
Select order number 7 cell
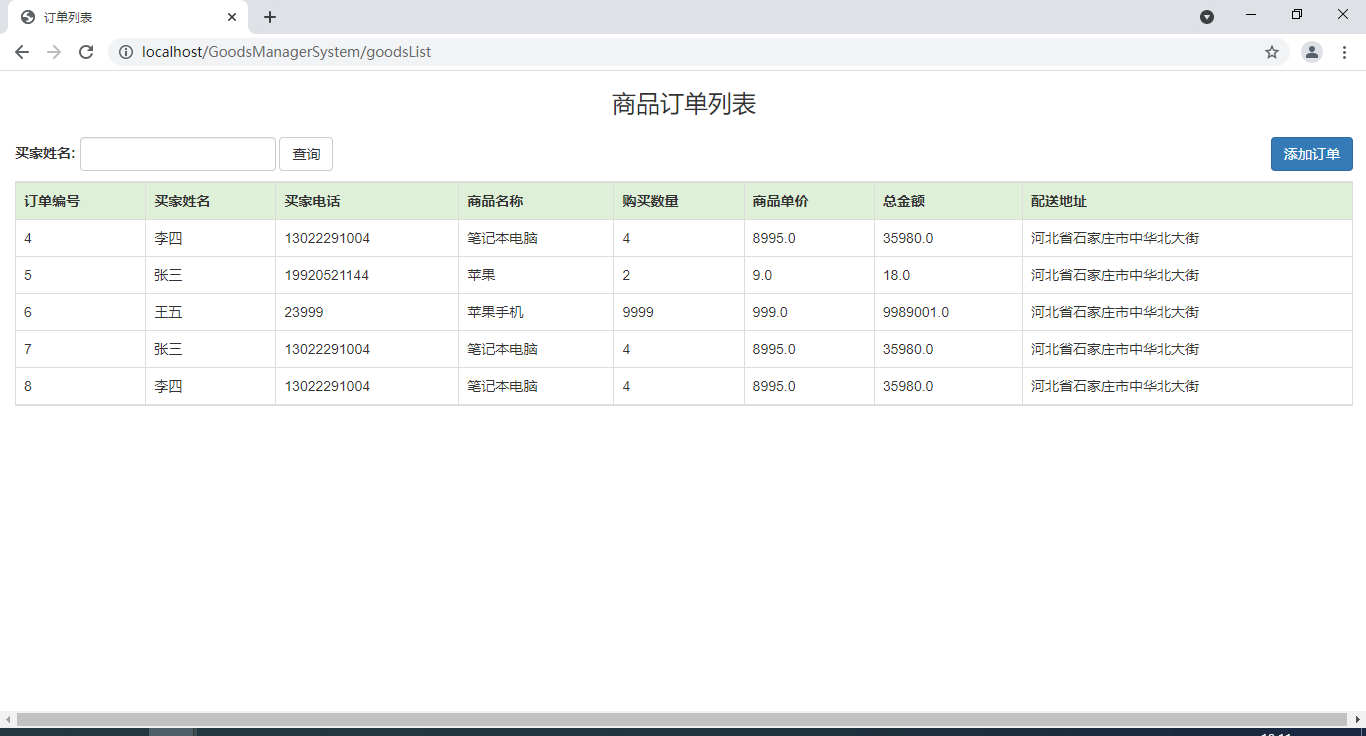tap(80, 349)
